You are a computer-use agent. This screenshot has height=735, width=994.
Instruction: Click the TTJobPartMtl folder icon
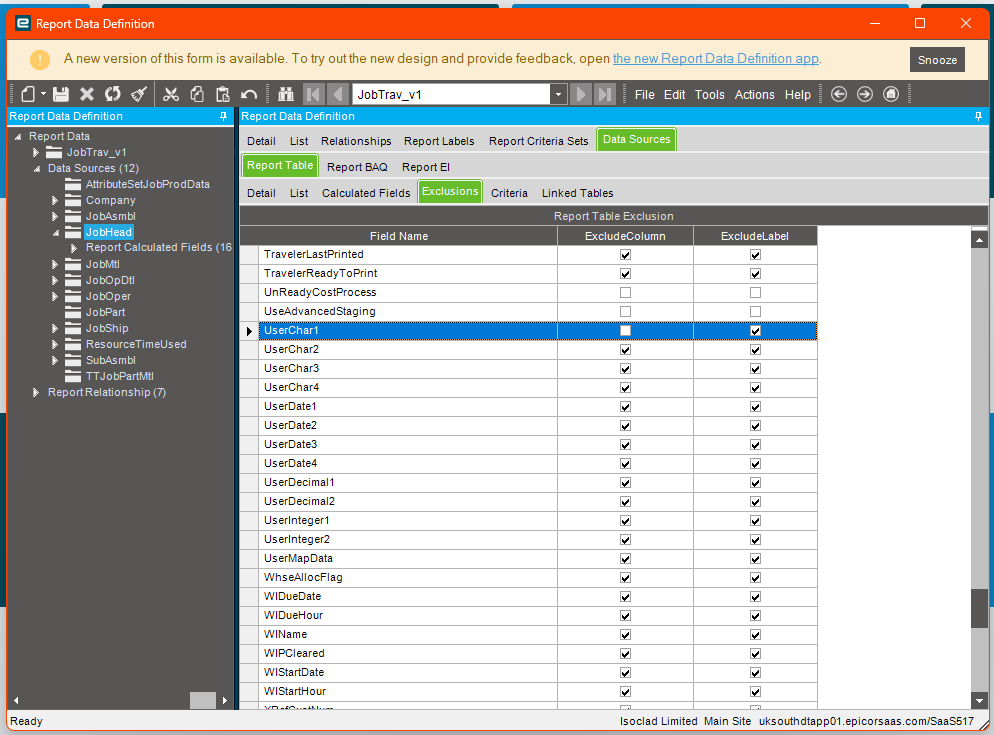[73, 376]
